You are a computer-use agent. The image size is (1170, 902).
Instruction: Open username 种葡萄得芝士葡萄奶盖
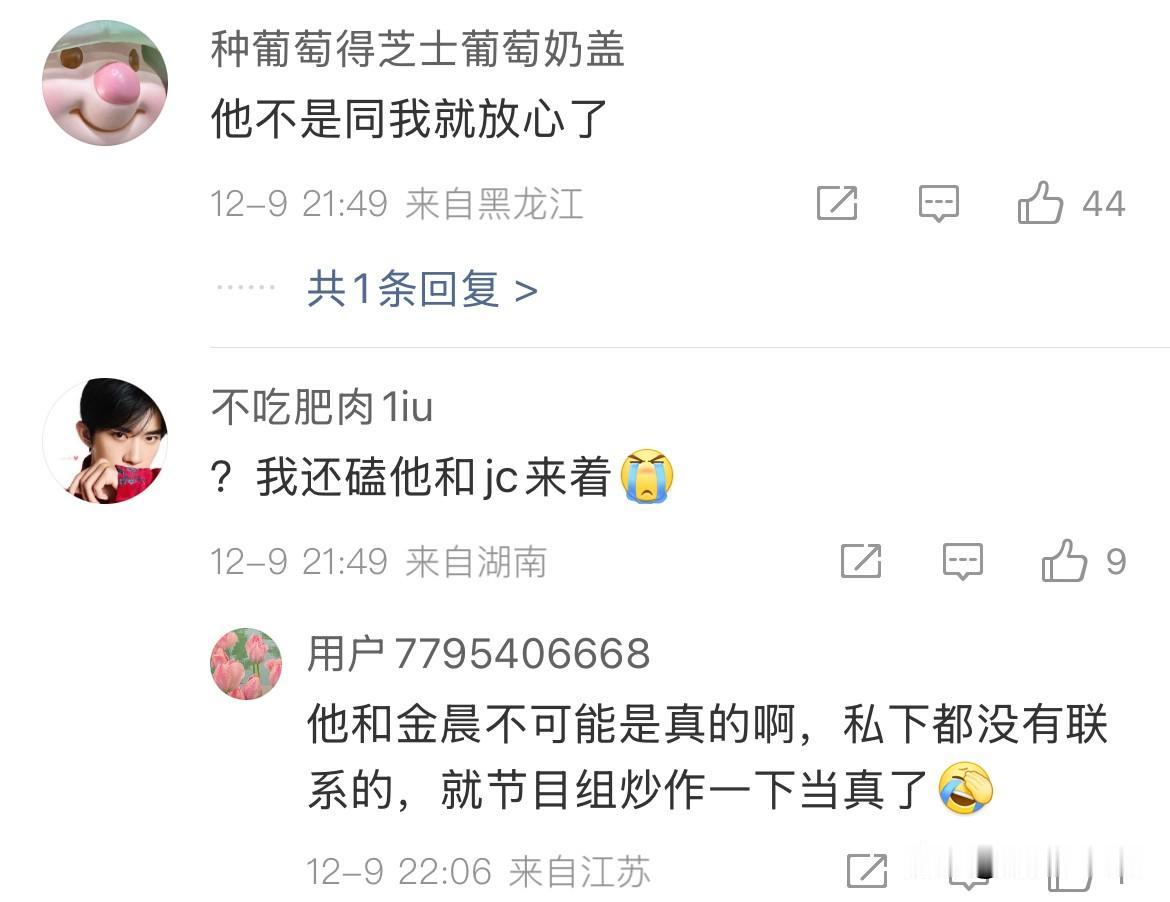tap(417, 48)
